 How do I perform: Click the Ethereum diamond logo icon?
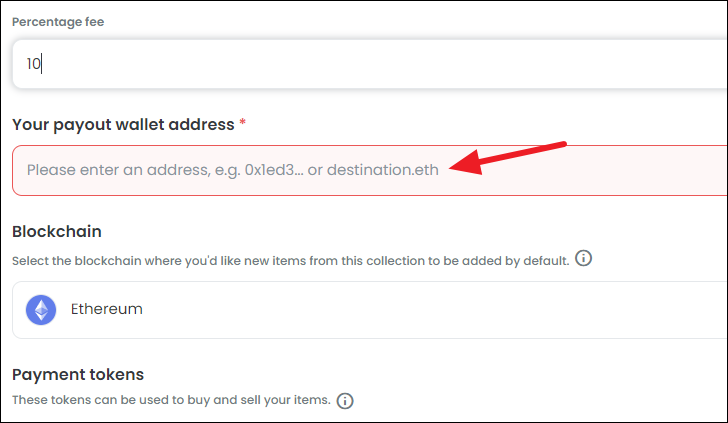click(x=41, y=310)
